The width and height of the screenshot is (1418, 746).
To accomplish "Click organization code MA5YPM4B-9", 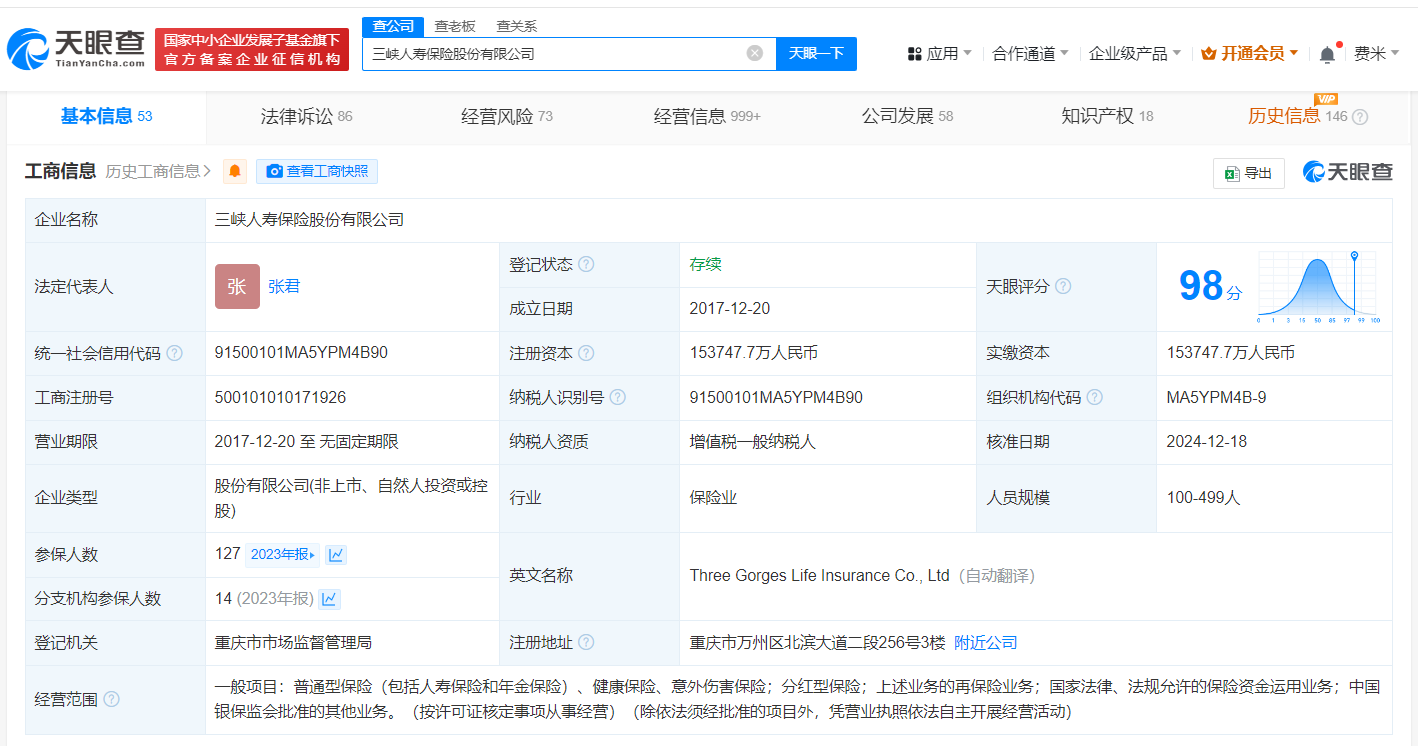I will click(x=1216, y=397).
